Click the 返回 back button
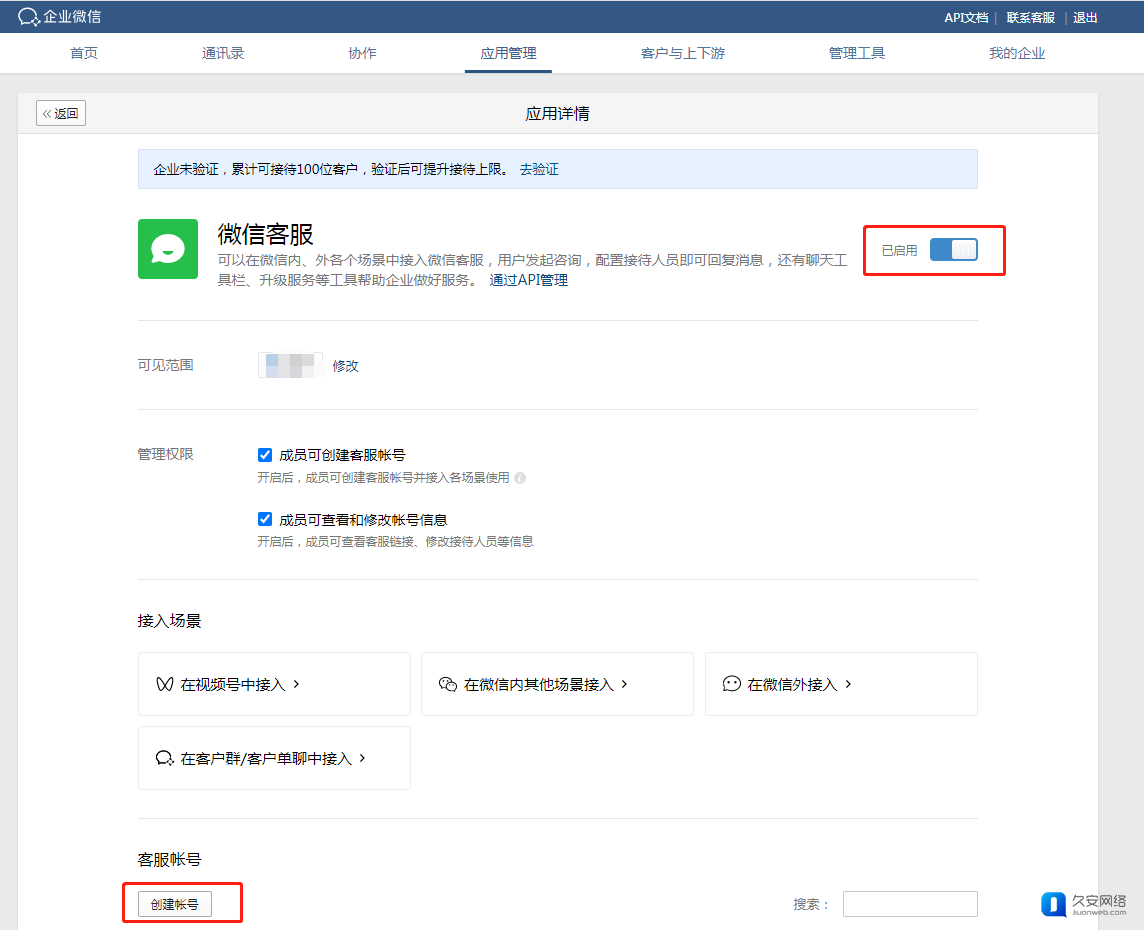This screenshot has height=930, width=1144. coord(61,113)
